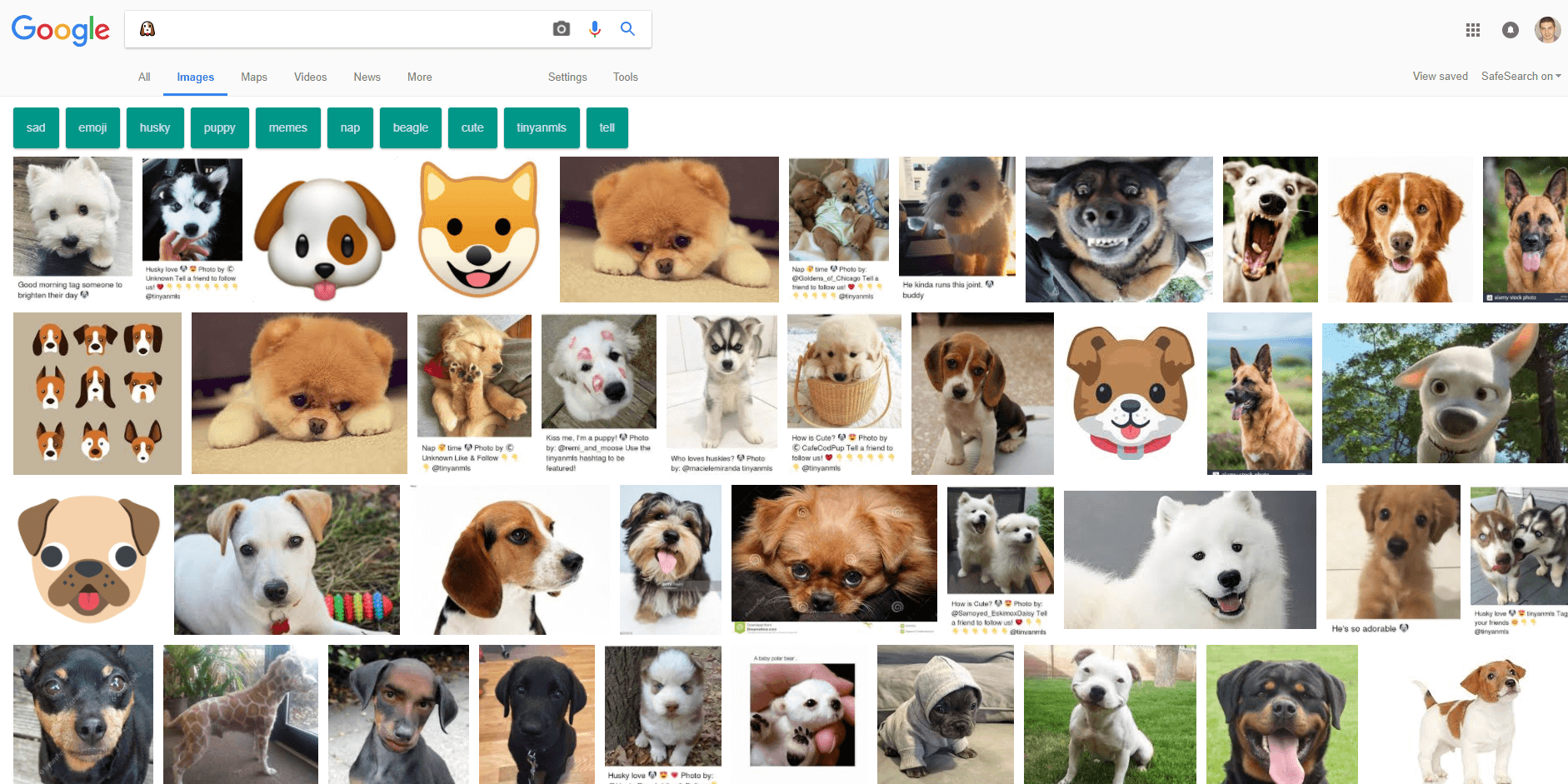Filter images by the husky chip

(x=155, y=127)
